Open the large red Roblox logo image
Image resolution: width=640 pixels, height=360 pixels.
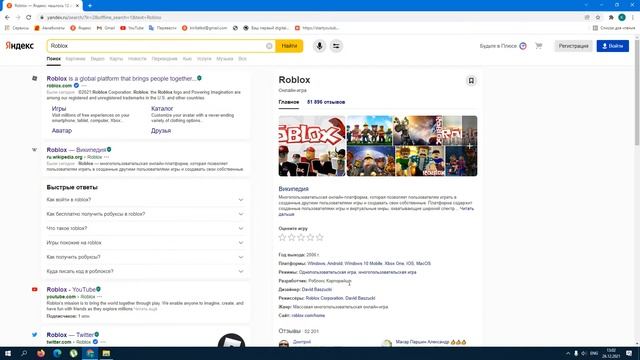coord(312,146)
